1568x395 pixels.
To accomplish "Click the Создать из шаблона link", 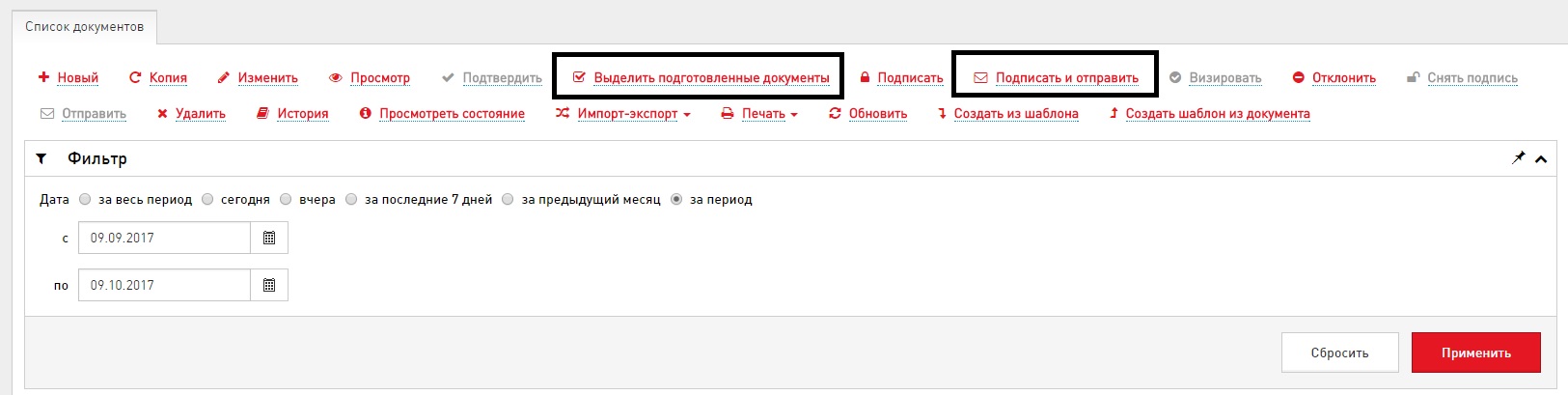I will coord(1016,113).
